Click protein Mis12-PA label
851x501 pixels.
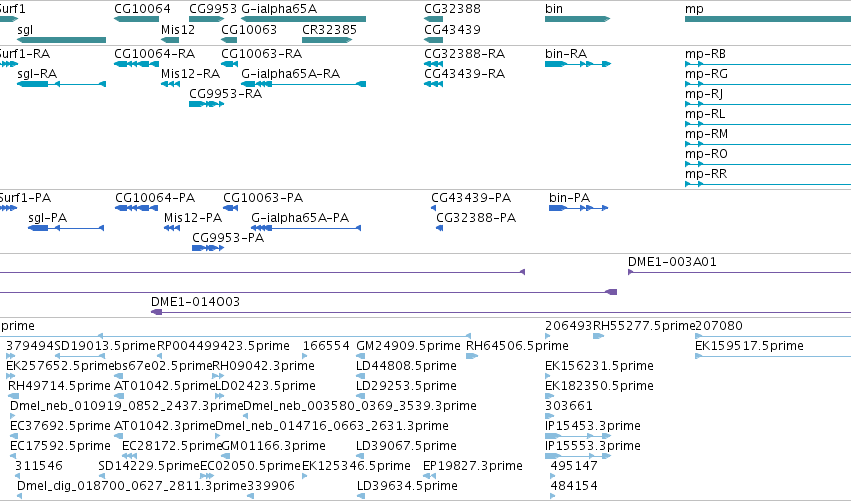pos(193,218)
